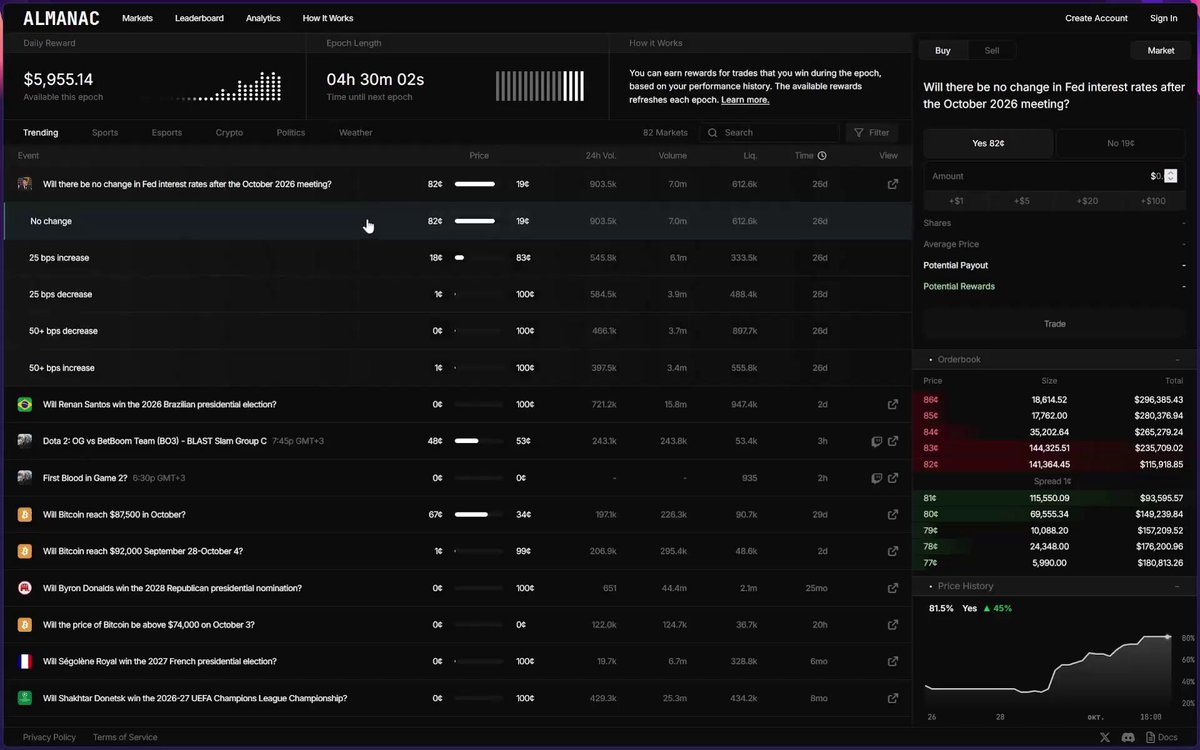Click the Brazil flag icon for the Renan Santos market

click(x=25, y=404)
